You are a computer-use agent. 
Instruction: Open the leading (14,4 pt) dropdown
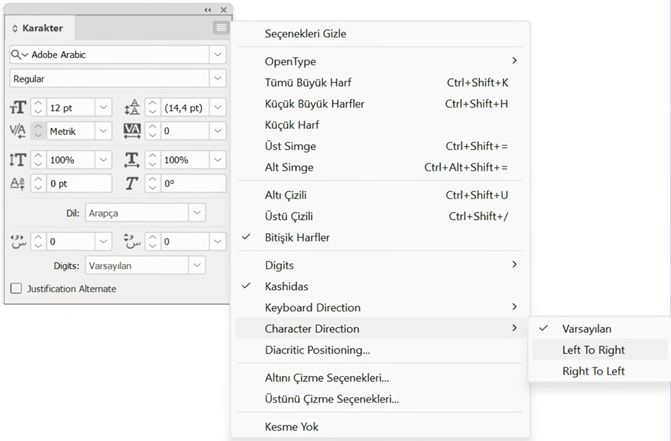click(x=217, y=107)
